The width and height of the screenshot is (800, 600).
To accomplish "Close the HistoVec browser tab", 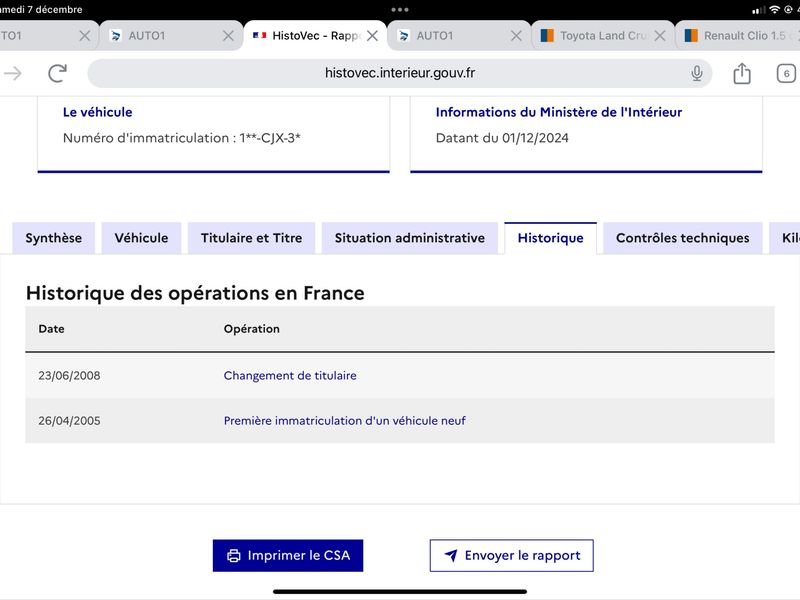I will [x=372, y=36].
